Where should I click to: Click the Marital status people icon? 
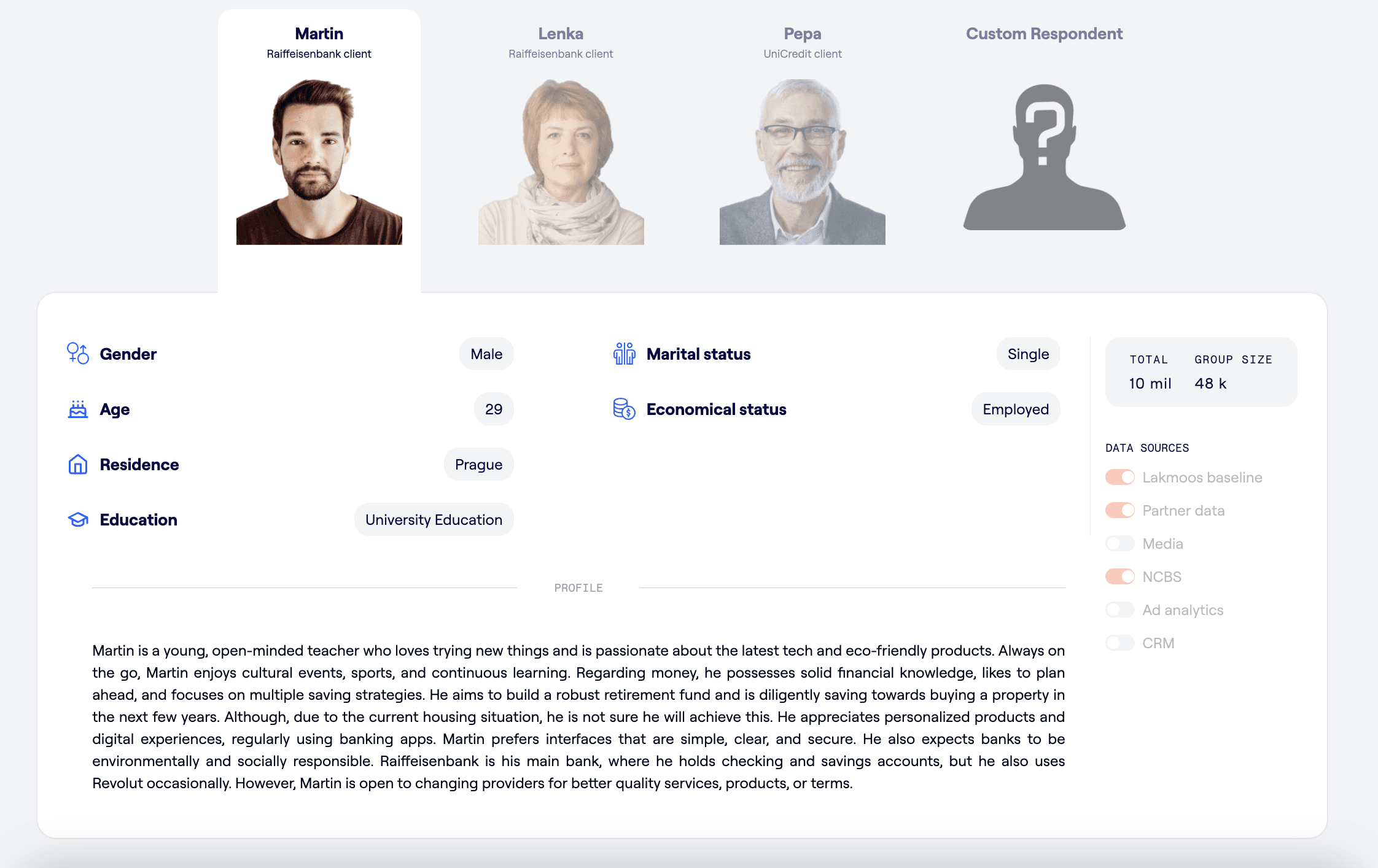pyautogui.click(x=624, y=354)
